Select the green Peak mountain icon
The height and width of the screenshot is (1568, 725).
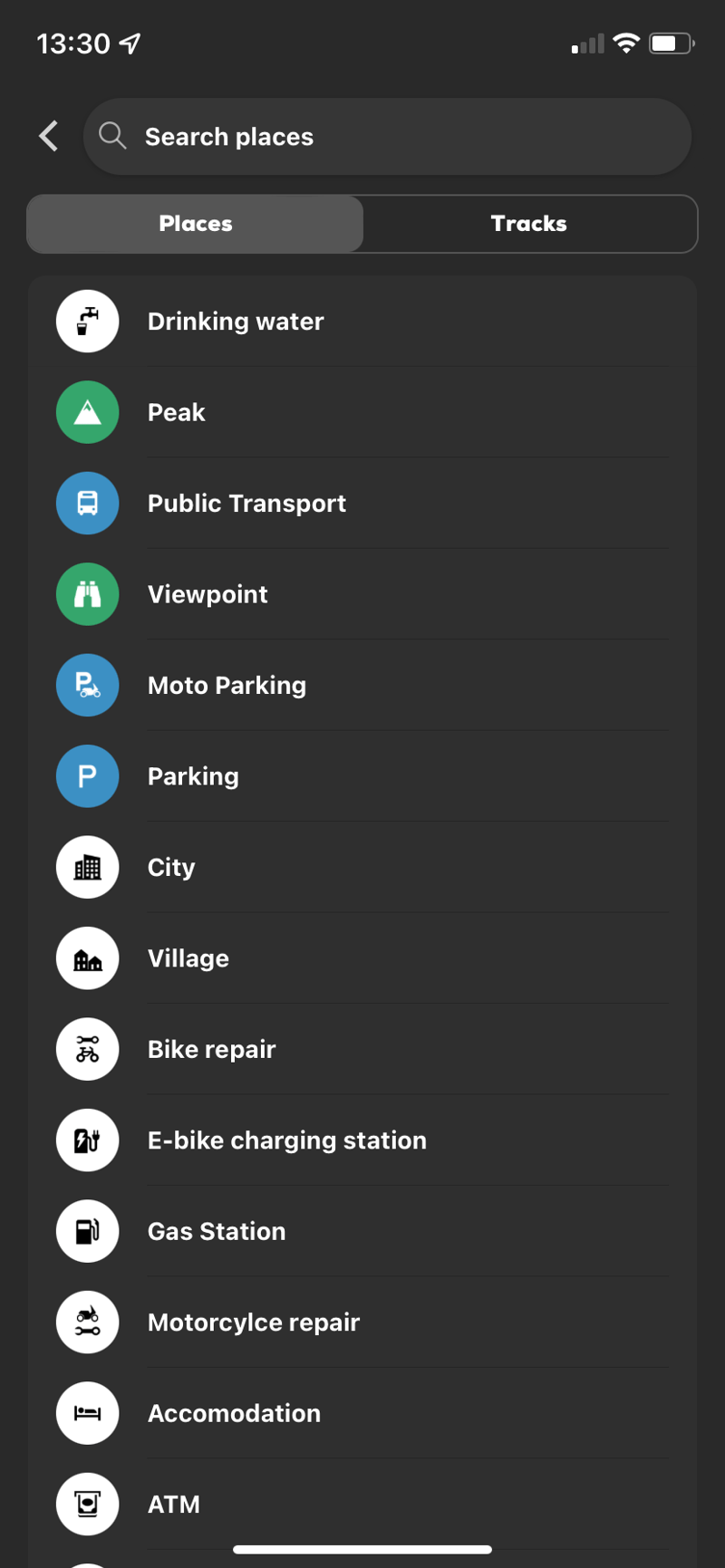(87, 412)
